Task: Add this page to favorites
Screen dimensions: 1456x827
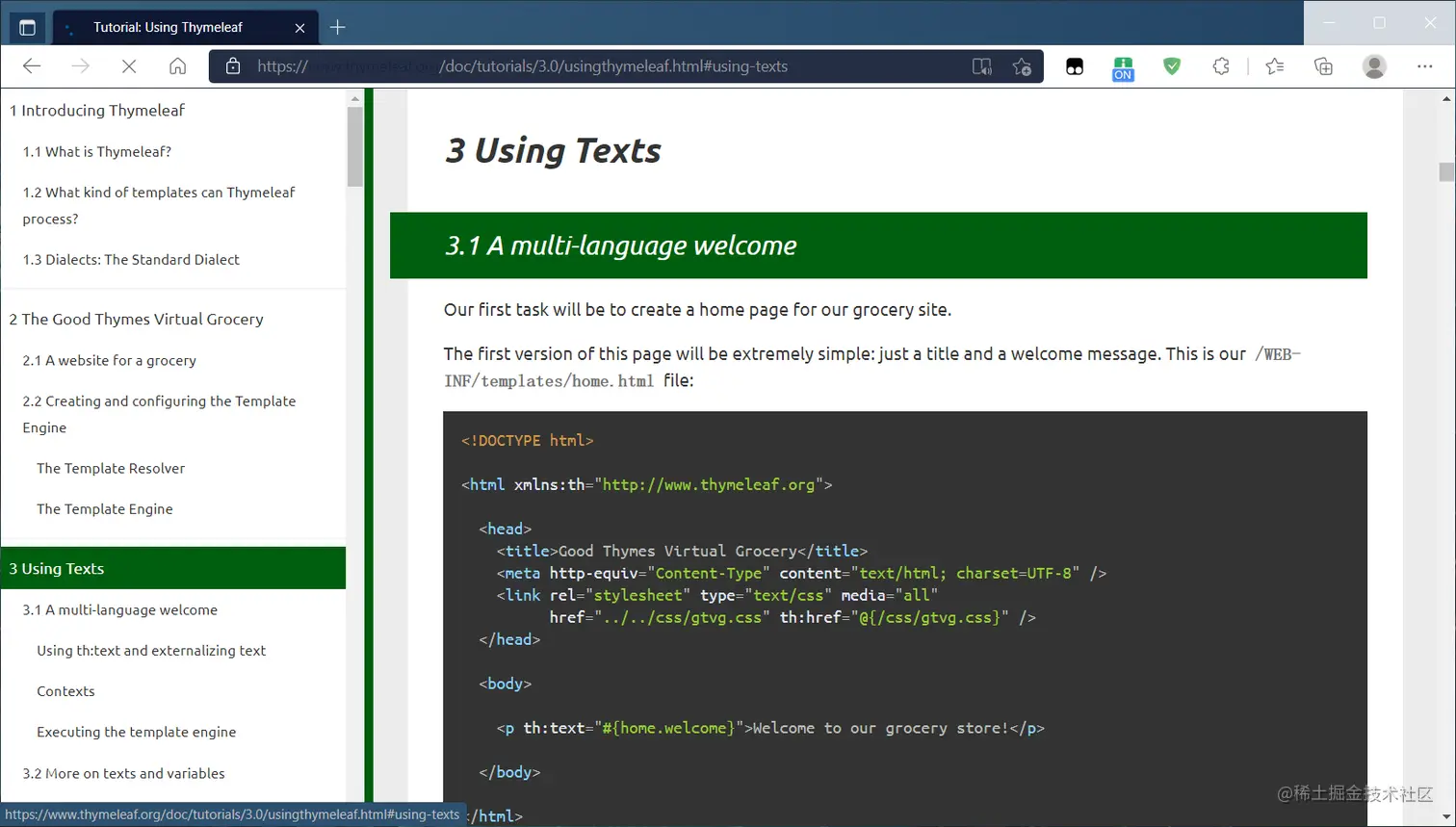Action: pyautogui.click(x=1022, y=66)
